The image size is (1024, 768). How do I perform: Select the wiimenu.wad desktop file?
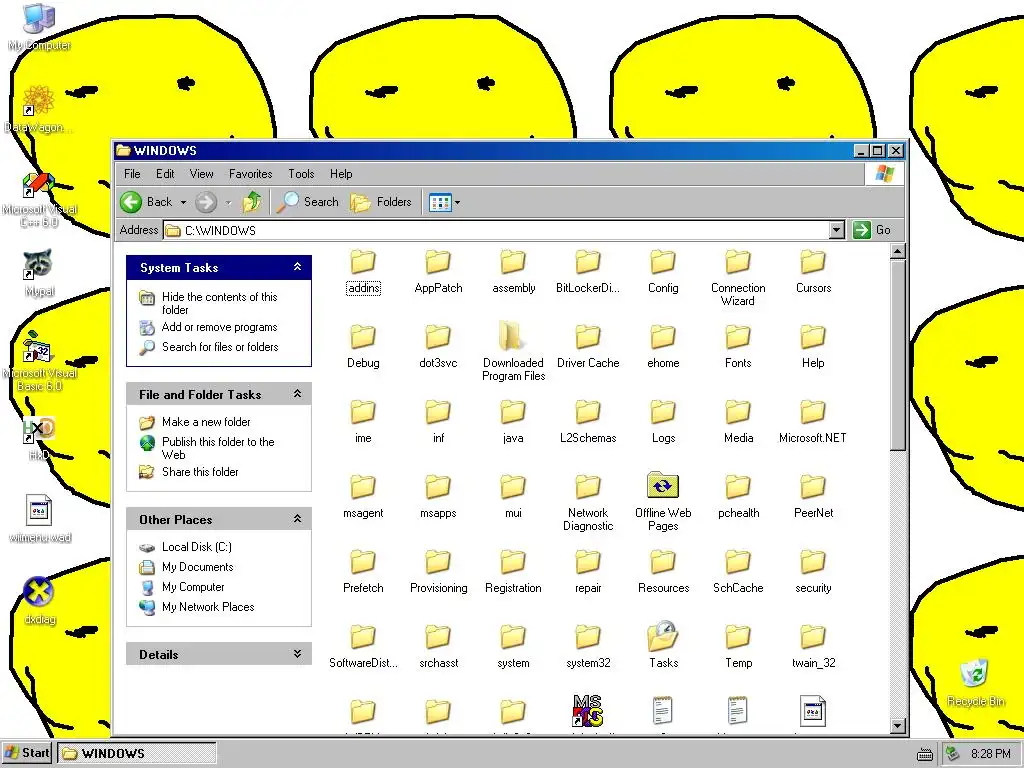(39, 519)
